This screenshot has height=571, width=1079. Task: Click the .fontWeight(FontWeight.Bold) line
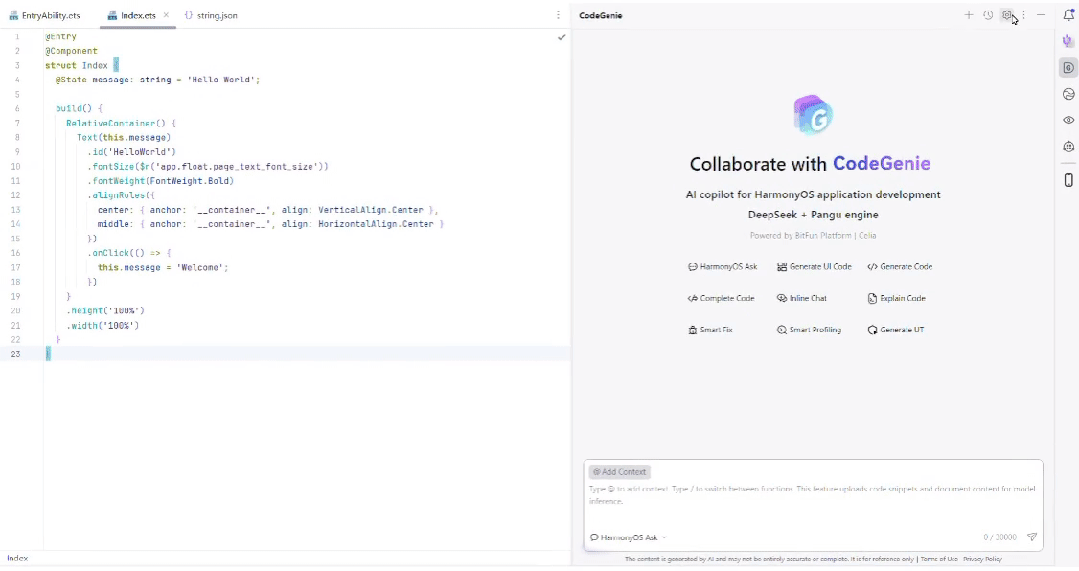coord(160,181)
